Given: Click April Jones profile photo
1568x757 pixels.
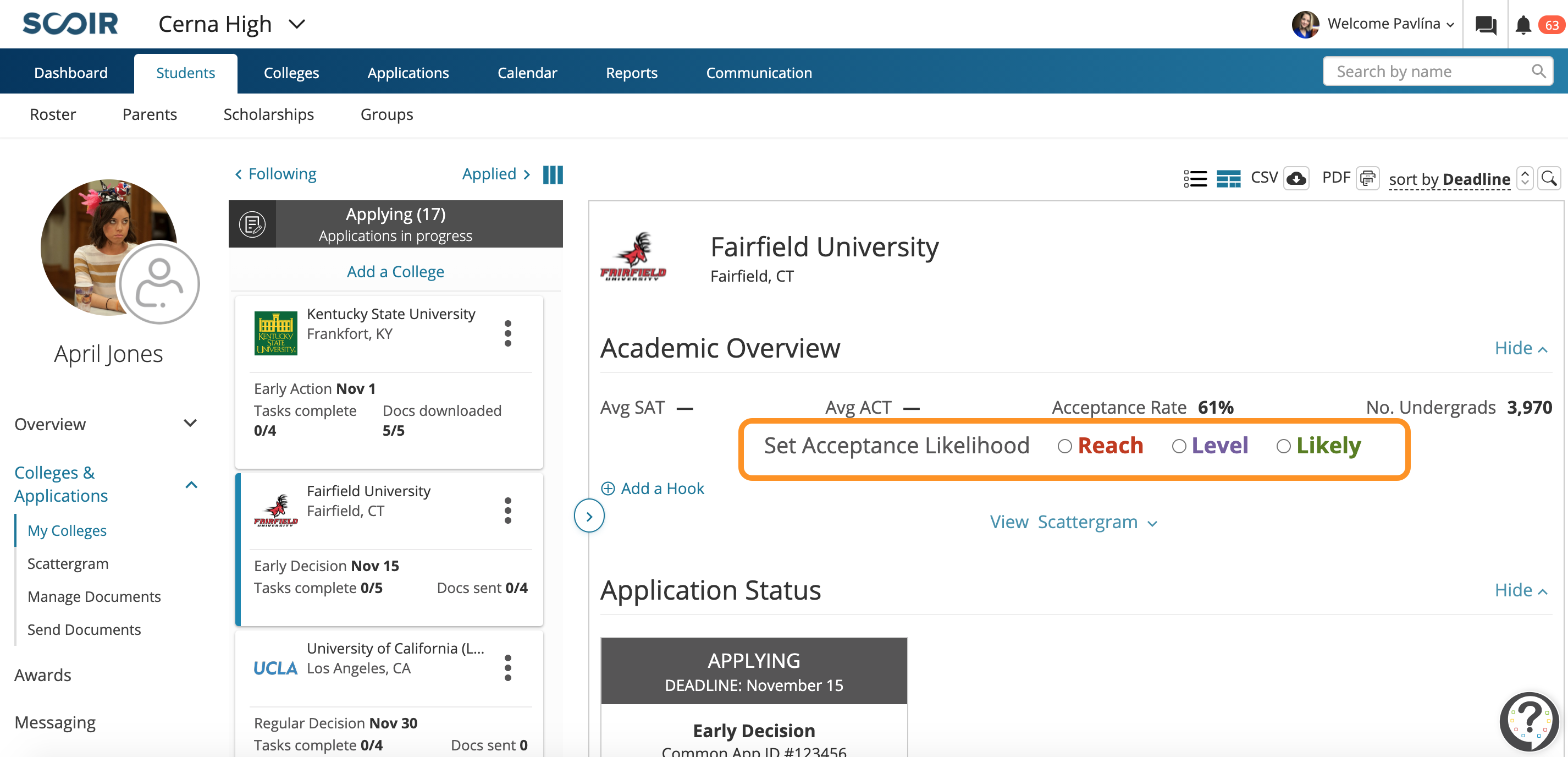Looking at the screenshot, I should 108,247.
